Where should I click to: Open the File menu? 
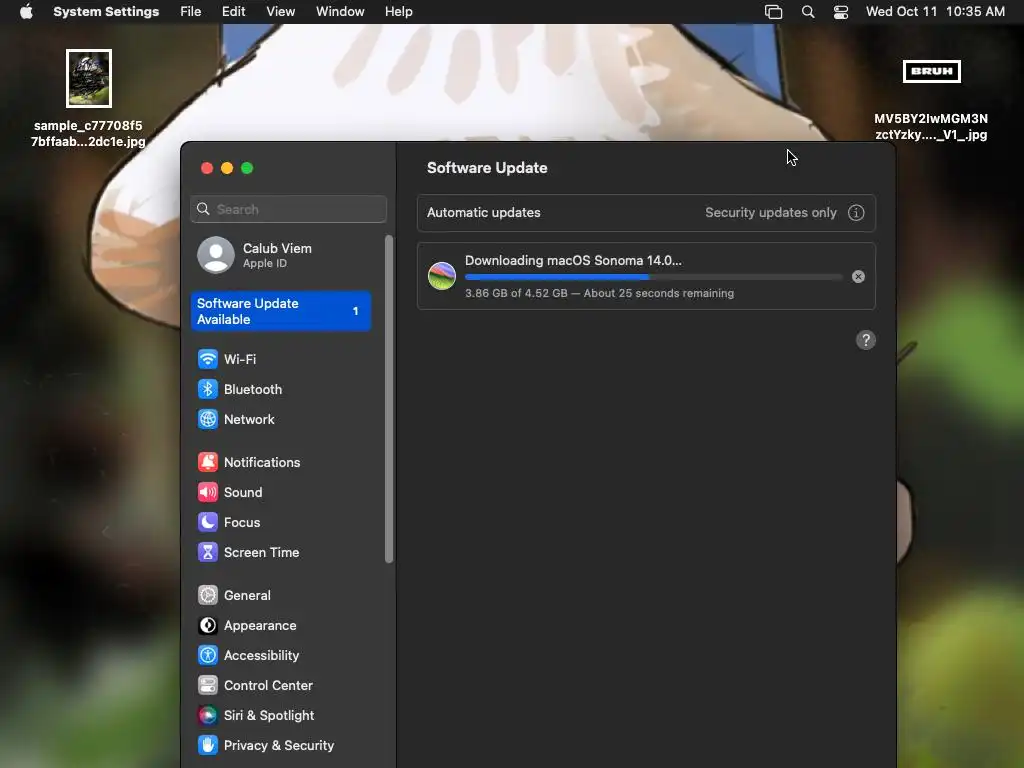191,12
